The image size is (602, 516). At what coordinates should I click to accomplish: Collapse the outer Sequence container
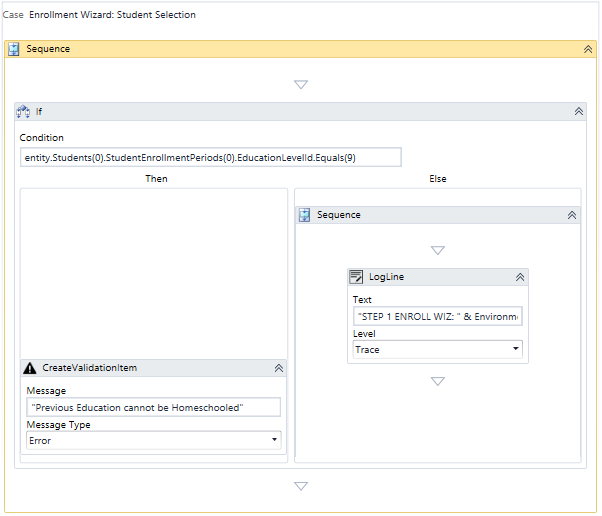(x=588, y=49)
